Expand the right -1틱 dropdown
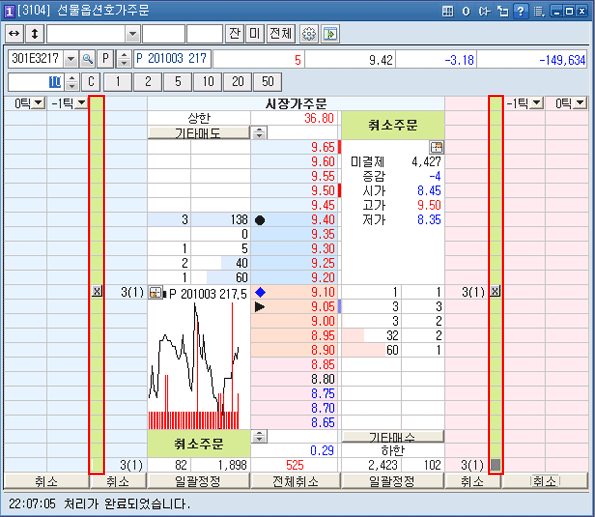Image resolution: width=595 pixels, height=517 pixels. (x=537, y=103)
